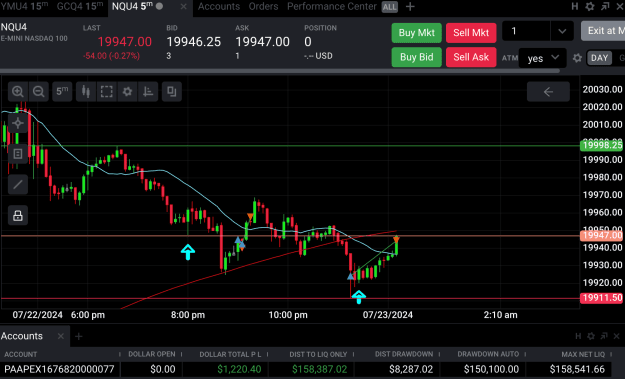Click the MAX NET LIQ column header
Image resolution: width=625 pixels, height=379 pixels.
(583, 354)
